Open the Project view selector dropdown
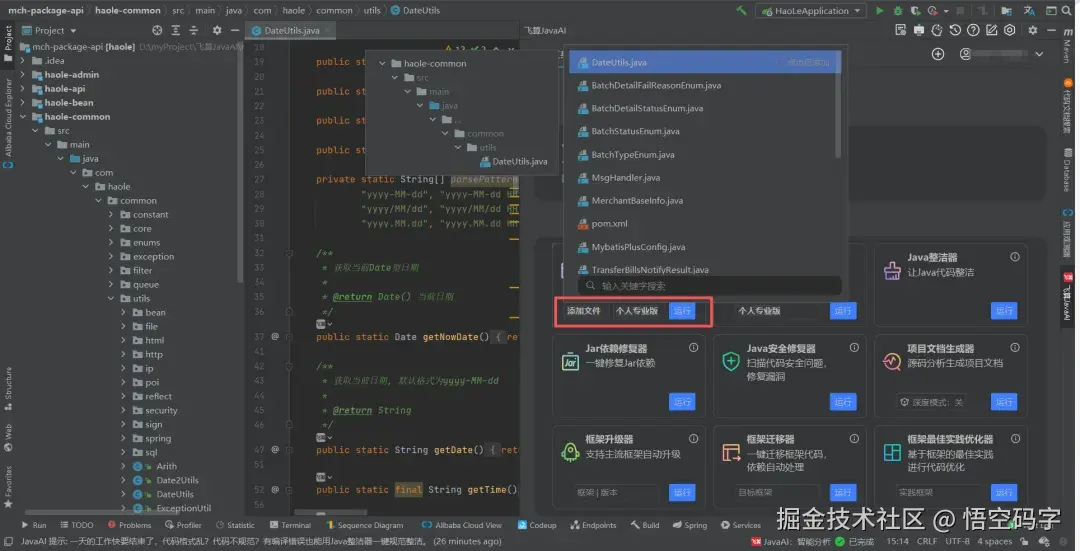Viewport: 1080px width, 551px height. pos(49,30)
